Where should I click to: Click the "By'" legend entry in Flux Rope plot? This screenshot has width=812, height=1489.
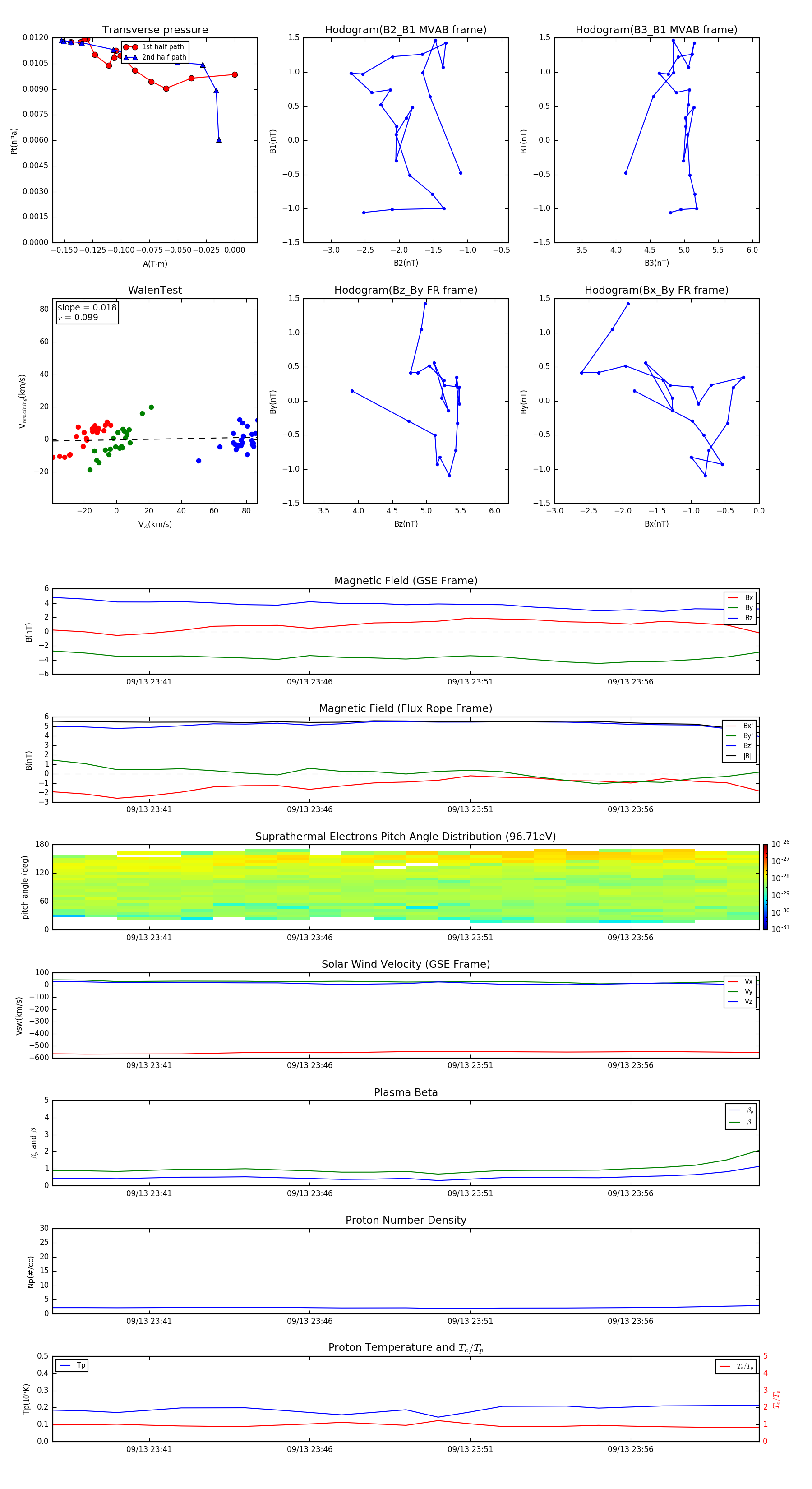coord(740,736)
